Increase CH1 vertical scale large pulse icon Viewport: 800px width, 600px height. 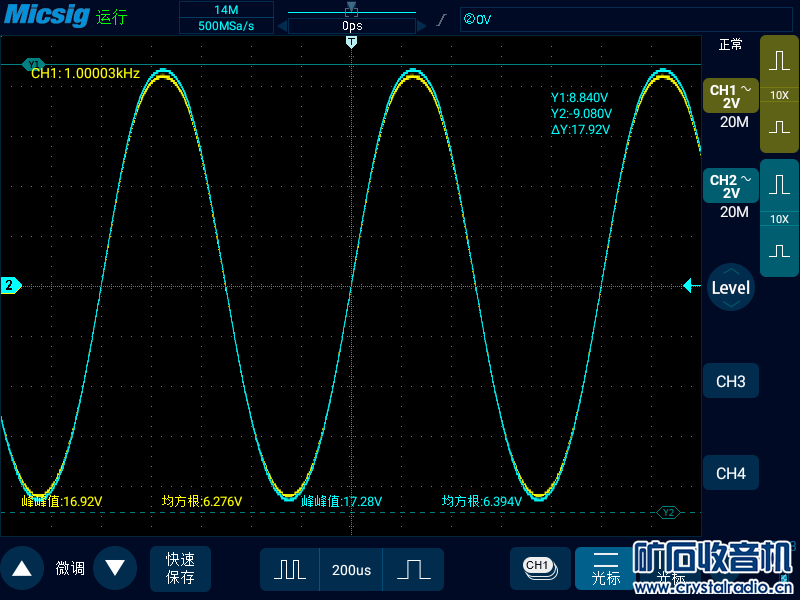tap(779, 60)
